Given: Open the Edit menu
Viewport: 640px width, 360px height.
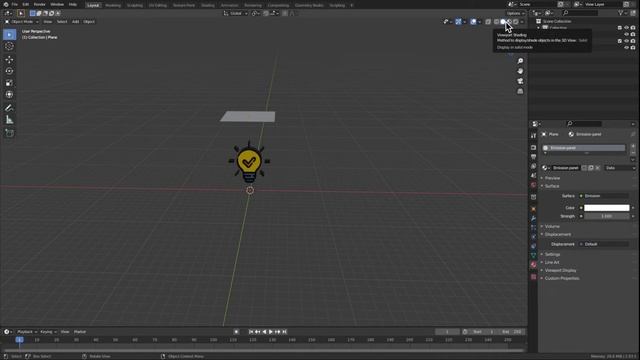Looking at the screenshot, I should tap(26, 4).
